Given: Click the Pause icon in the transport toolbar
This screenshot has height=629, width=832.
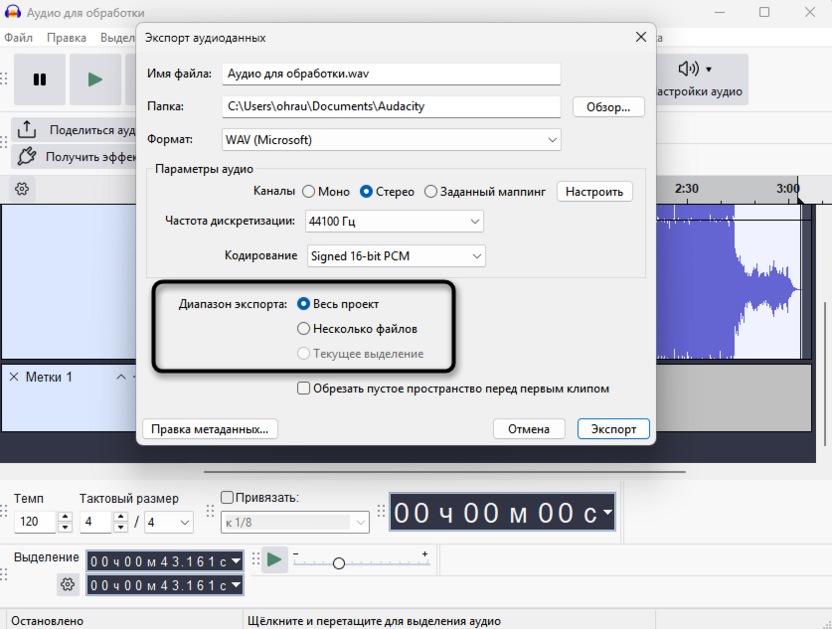Looking at the screenshot, I should tap(39, 79).
